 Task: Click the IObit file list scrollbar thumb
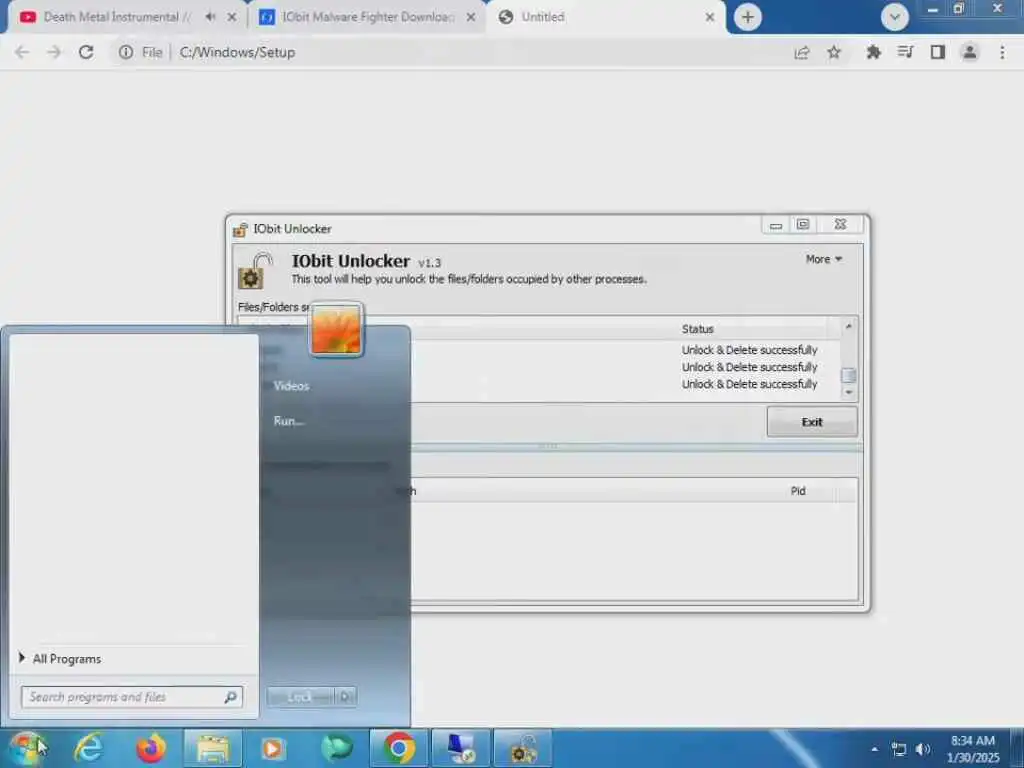click(x=848, y=376)
